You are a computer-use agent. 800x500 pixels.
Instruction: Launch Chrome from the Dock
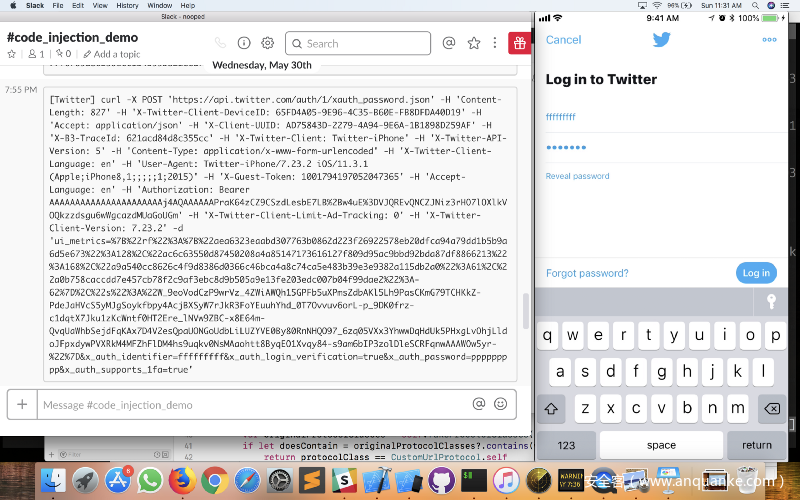coord(215,481)
